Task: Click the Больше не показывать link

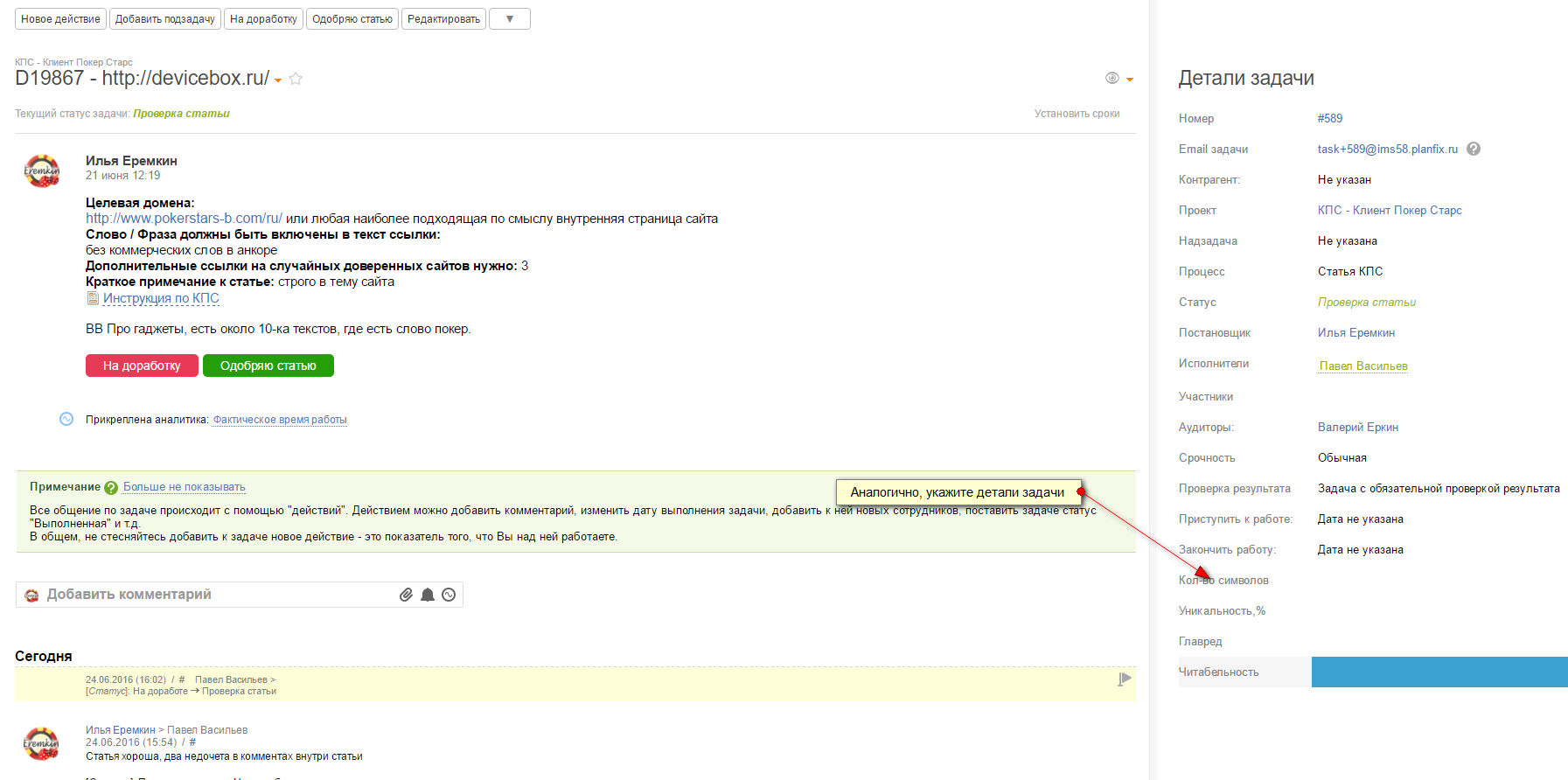Action: [185, 487]
